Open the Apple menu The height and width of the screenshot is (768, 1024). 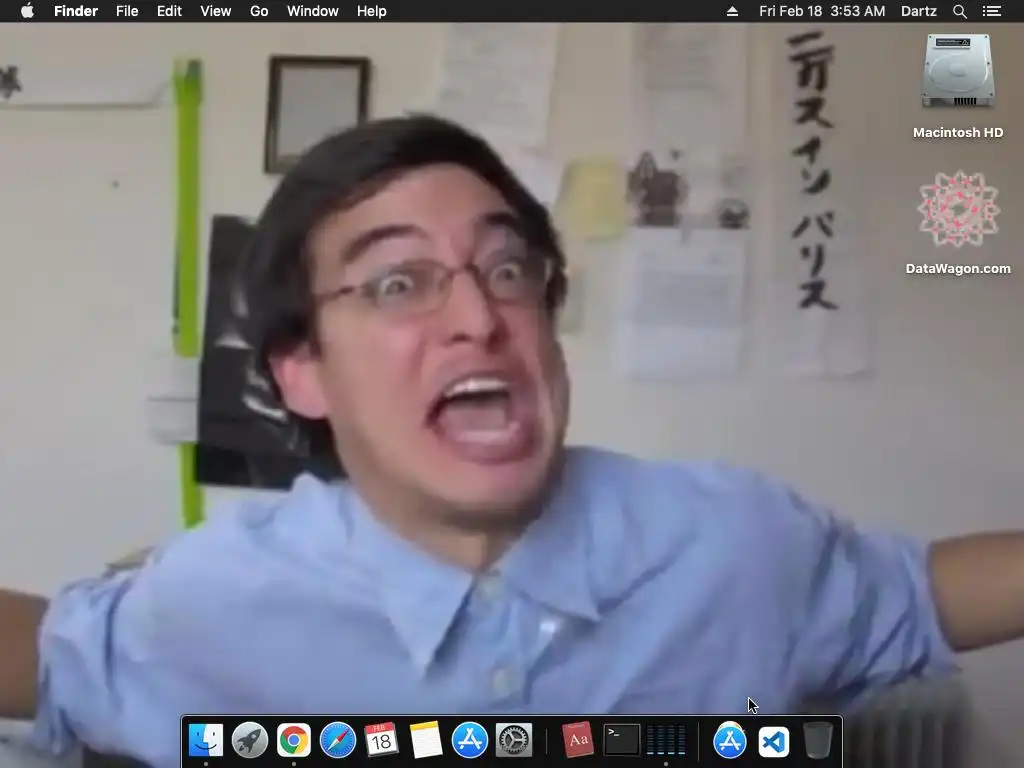tap(27, 11)
